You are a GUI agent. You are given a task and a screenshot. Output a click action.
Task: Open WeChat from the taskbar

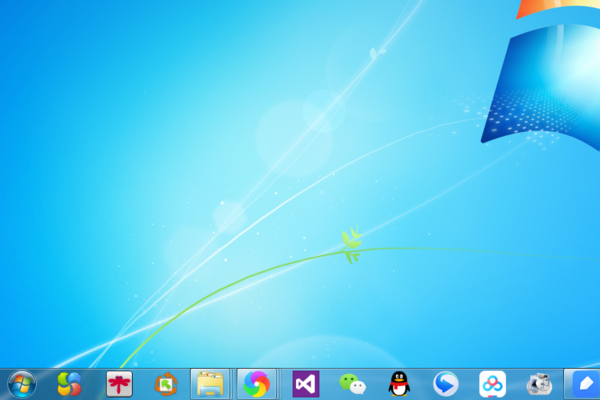[352, 383]
